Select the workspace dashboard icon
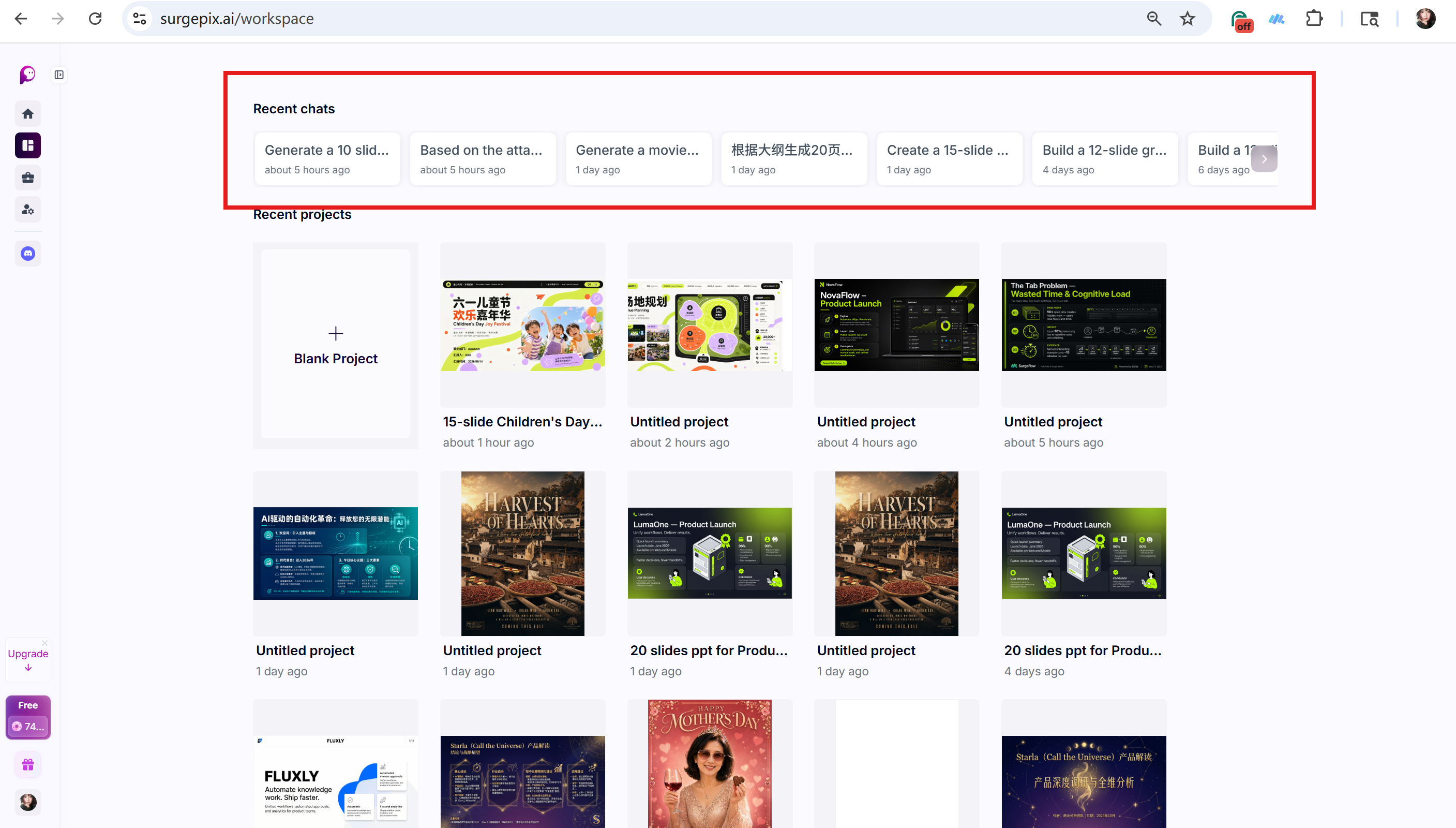1456x828 pixels. tap(28, 145)
